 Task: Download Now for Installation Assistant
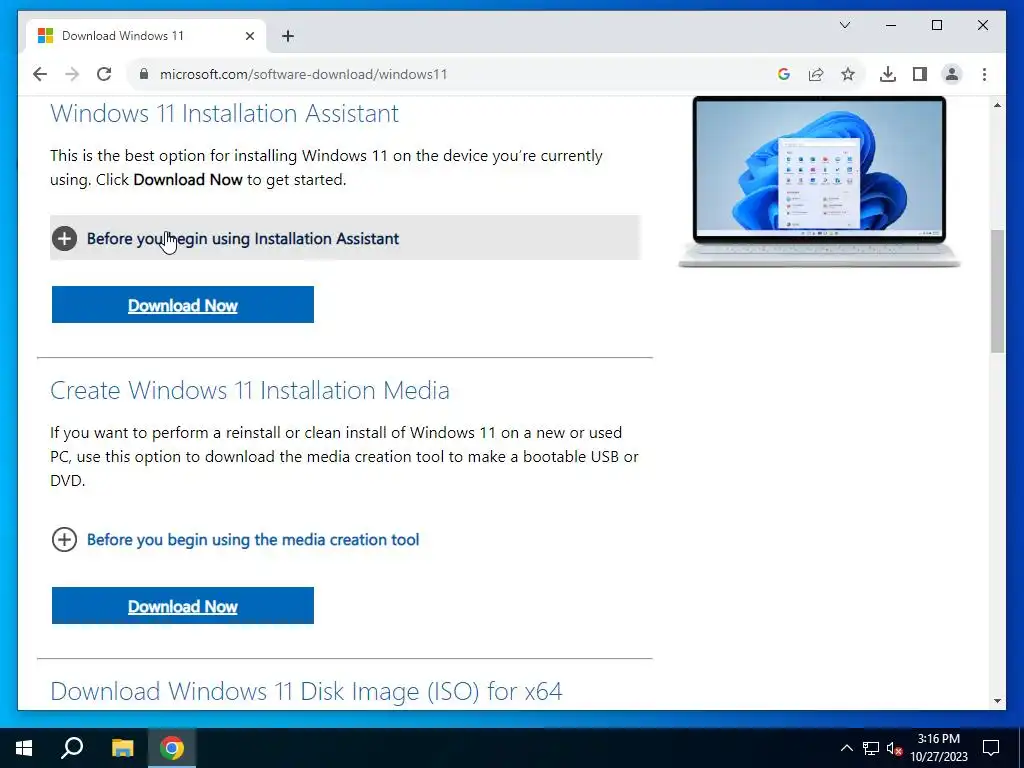[x=183, y=305]
